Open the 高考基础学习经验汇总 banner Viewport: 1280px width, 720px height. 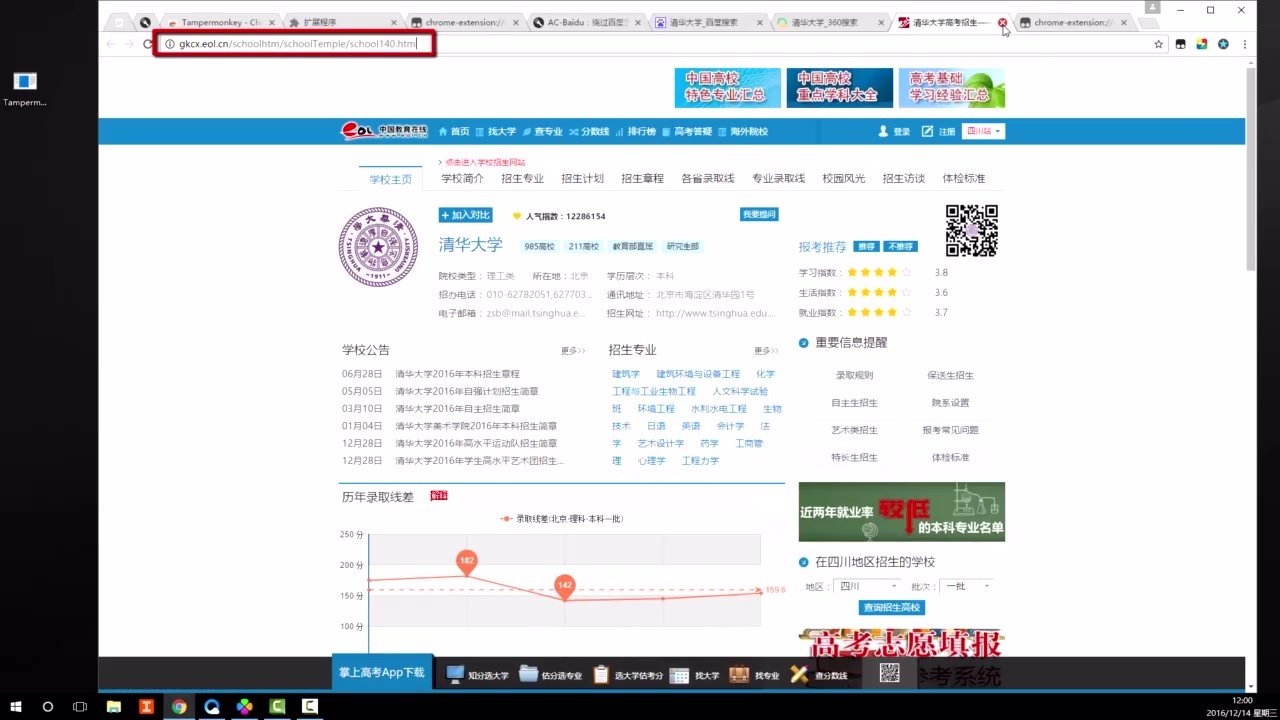(x=951, y=88)
